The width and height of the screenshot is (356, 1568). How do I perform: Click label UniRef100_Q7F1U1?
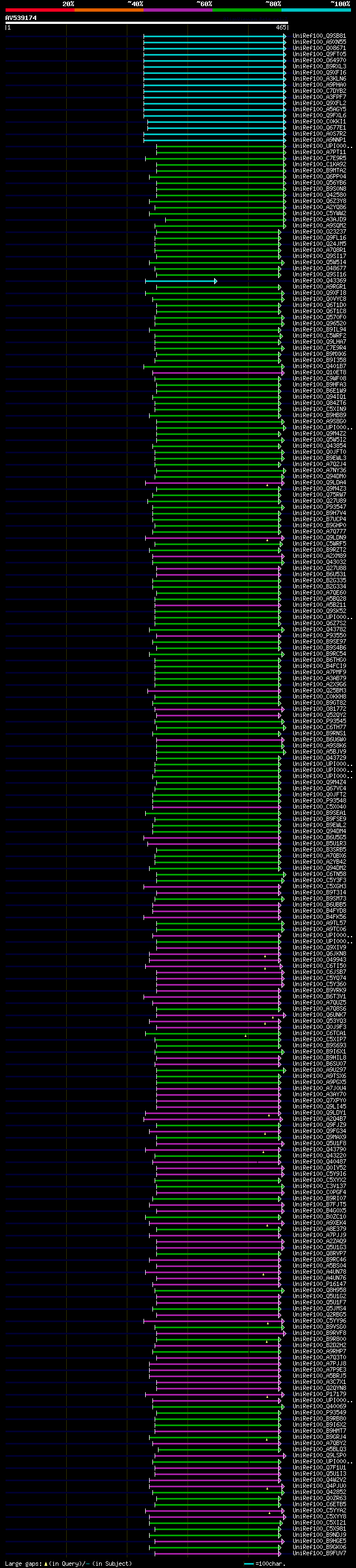click(319, 1467)
